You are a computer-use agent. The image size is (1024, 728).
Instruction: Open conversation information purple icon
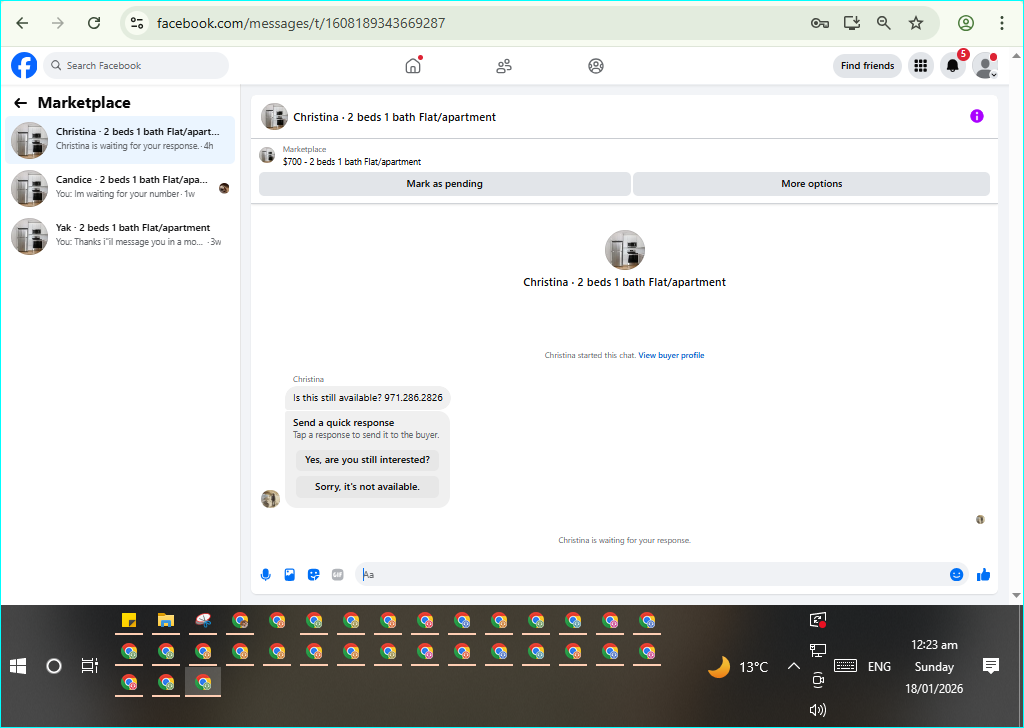977,116
